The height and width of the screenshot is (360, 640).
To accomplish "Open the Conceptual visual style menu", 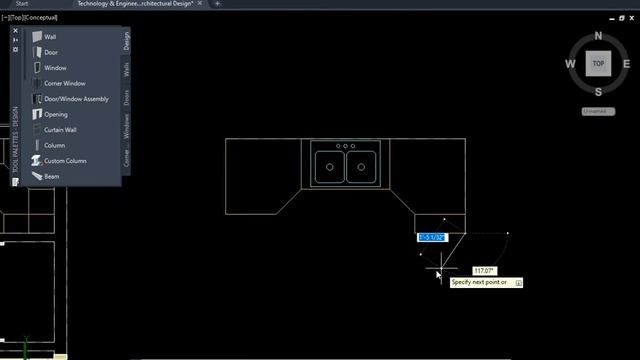I will tap(40, 18).
